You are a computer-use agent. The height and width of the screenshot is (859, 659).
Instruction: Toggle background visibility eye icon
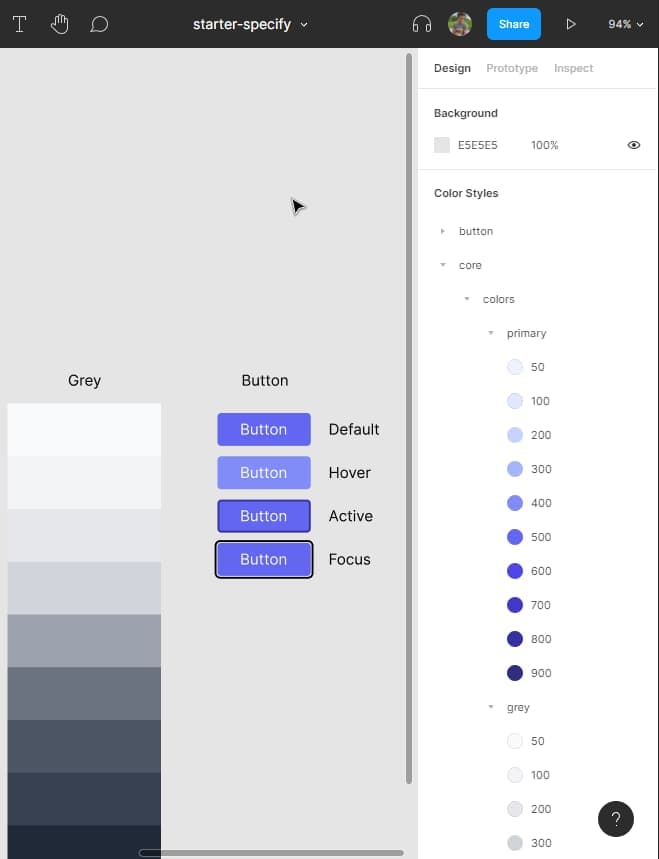point(633,145)
